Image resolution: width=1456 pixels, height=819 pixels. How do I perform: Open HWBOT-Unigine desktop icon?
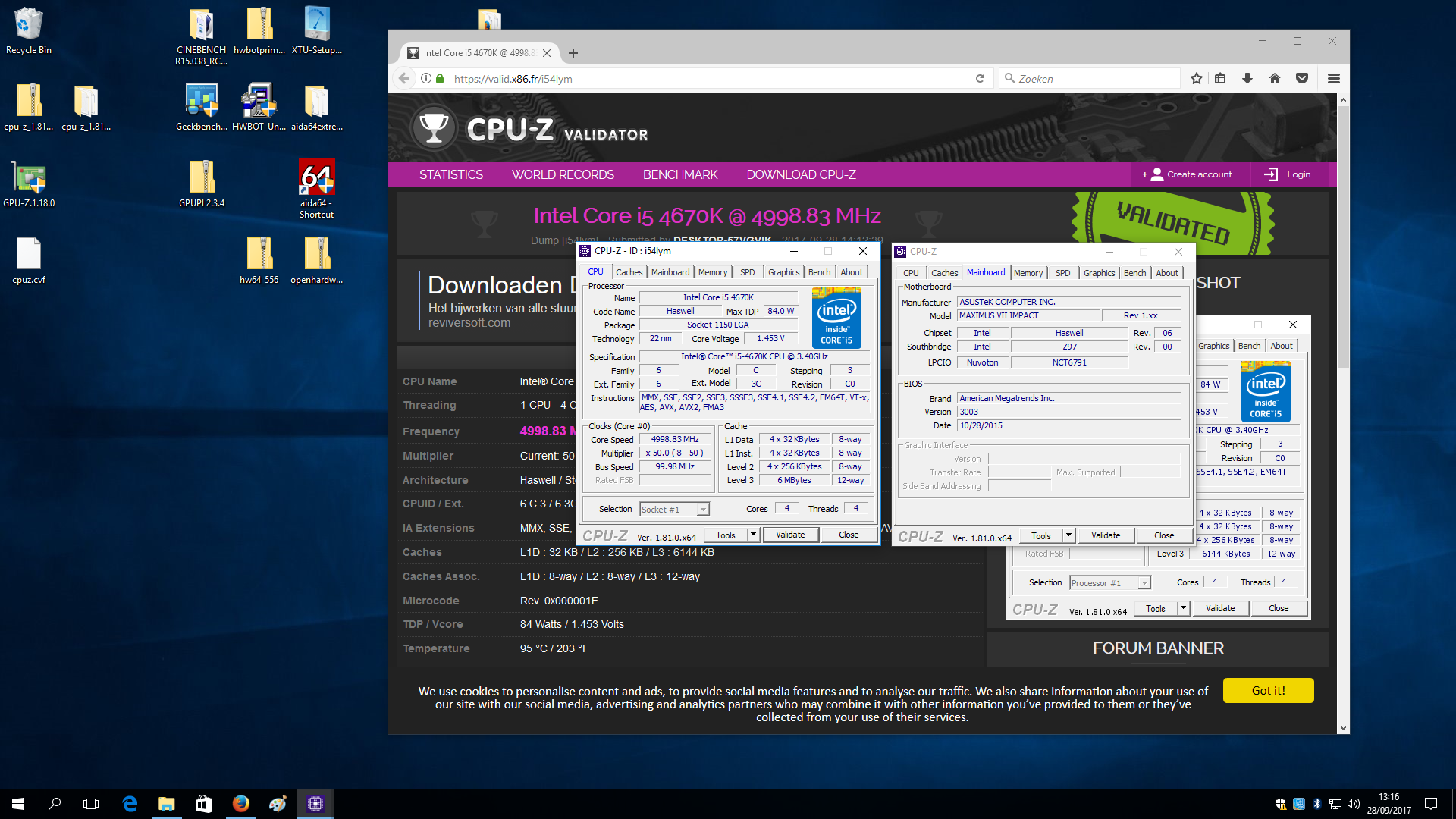(259, 107)
